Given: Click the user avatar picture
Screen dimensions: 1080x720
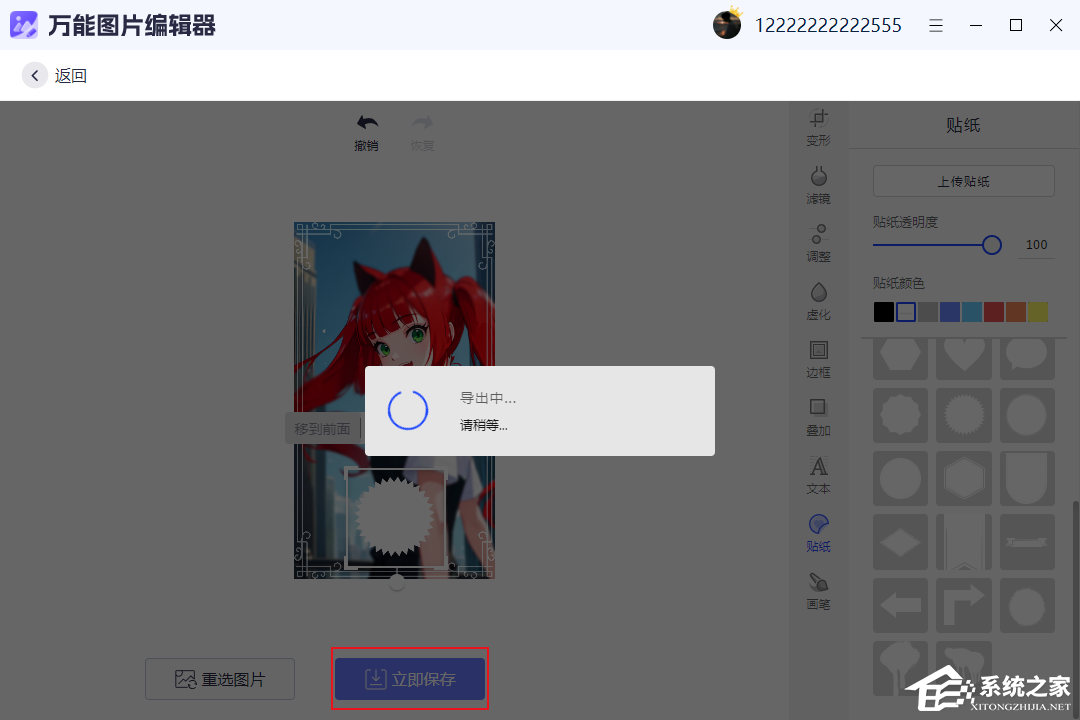Looking at the screenshot, I should (727, 25).
